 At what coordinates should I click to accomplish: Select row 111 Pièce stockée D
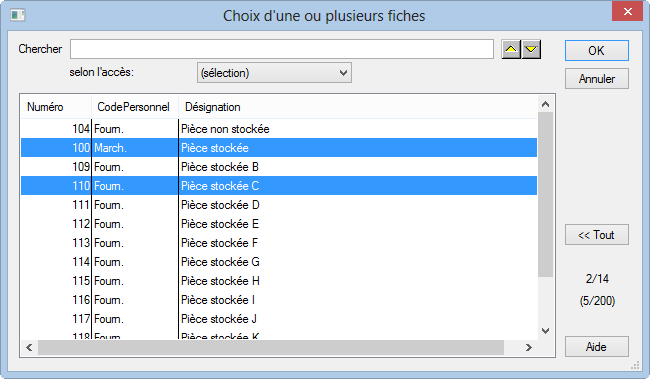(279, 205)
